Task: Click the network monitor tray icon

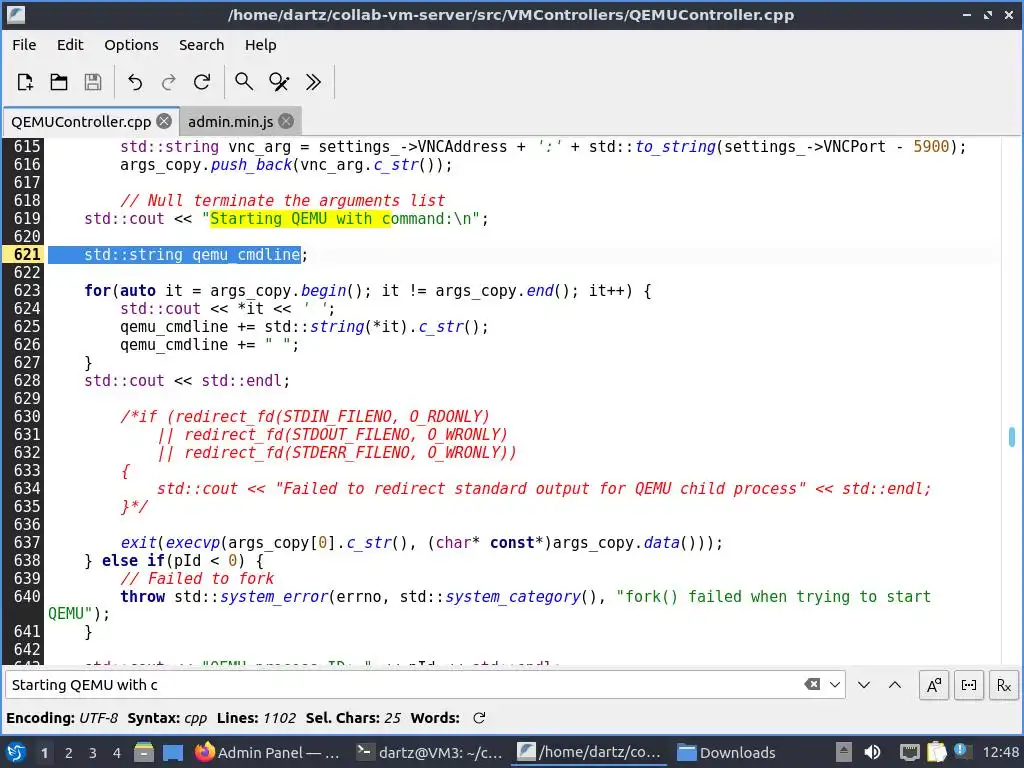Action: pyautogui.click(x=909, y=753)
